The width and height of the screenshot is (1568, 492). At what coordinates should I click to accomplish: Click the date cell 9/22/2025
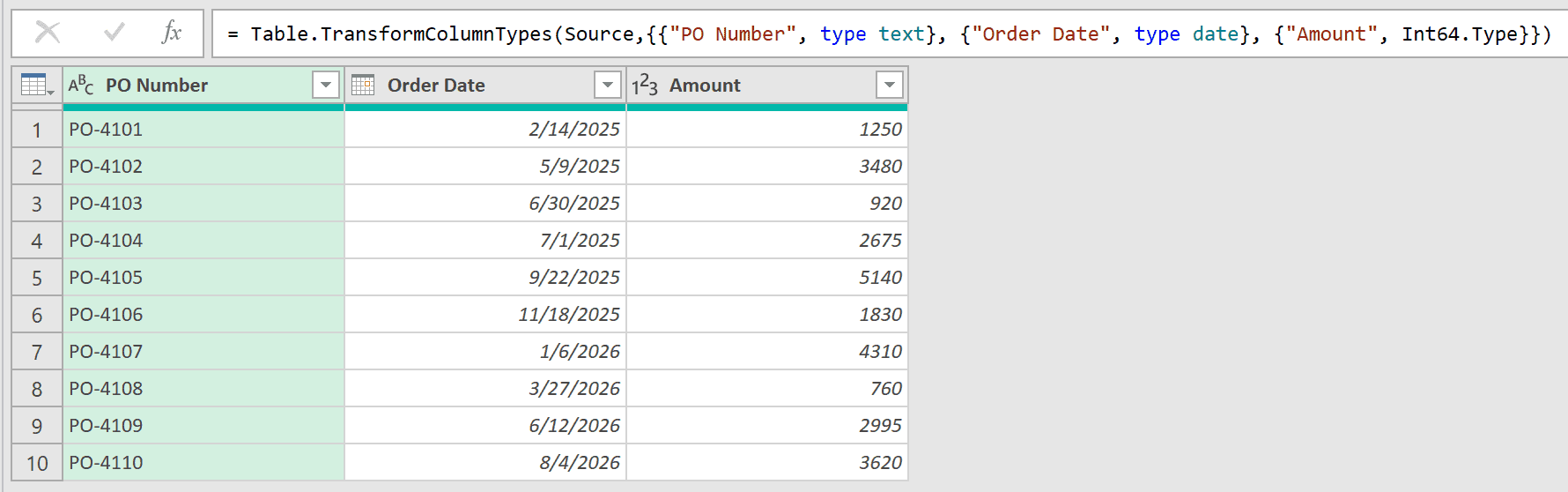tap(485, 278)
